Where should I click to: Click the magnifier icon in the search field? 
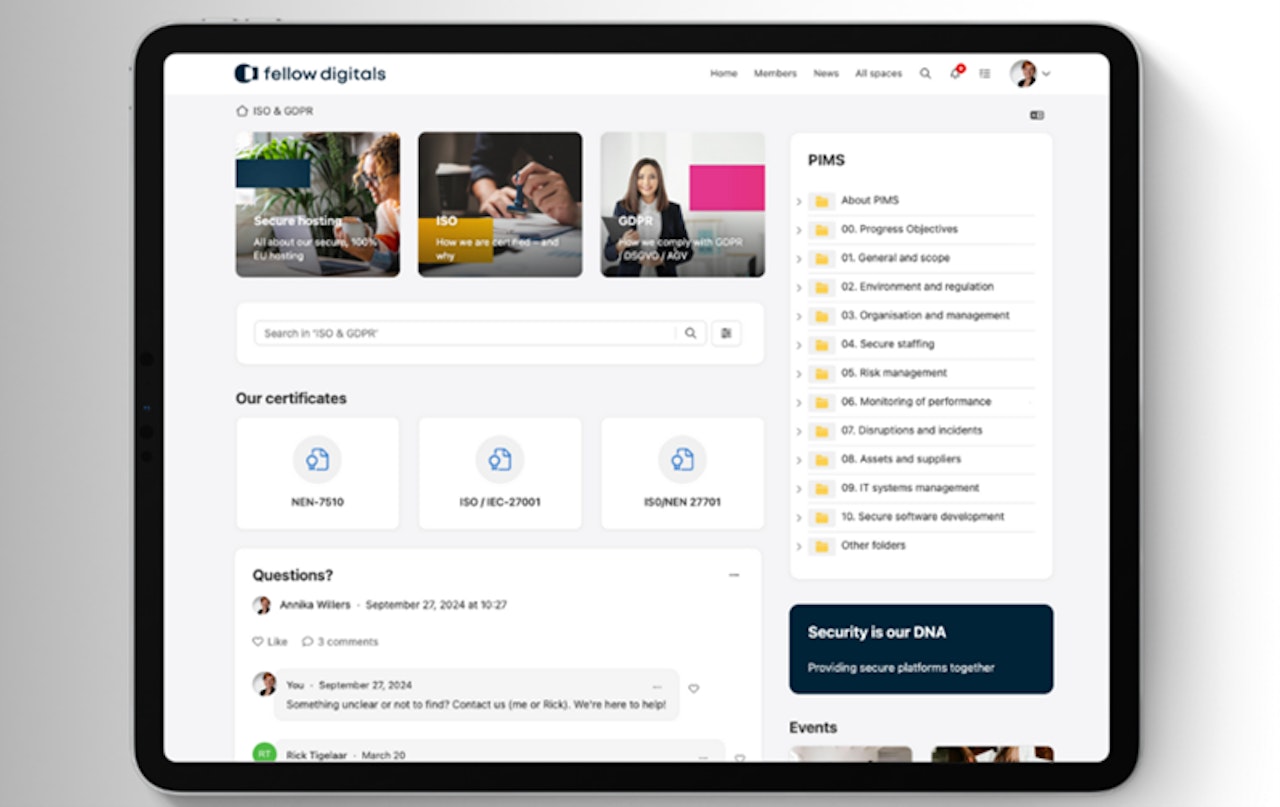[x=690, y=333]
